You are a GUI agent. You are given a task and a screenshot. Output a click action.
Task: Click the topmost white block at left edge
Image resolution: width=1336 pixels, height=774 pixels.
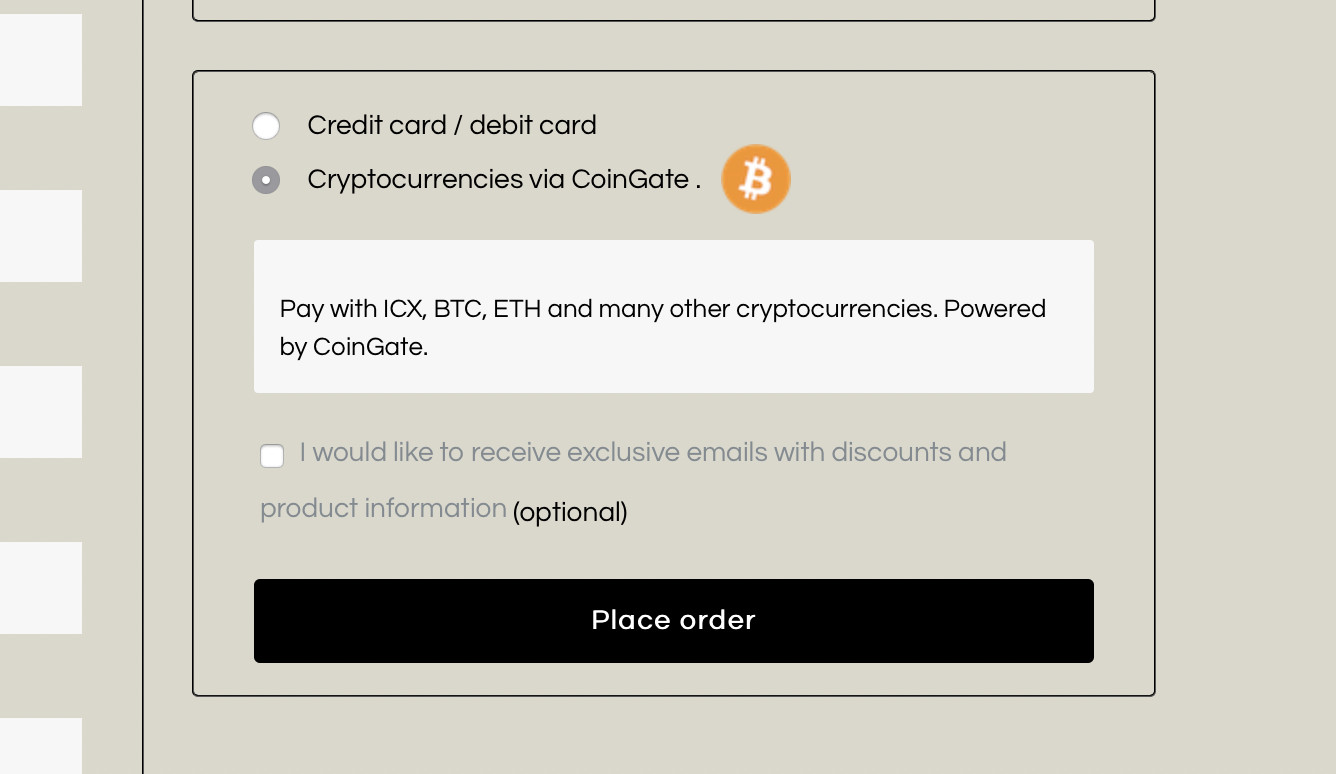40,60
